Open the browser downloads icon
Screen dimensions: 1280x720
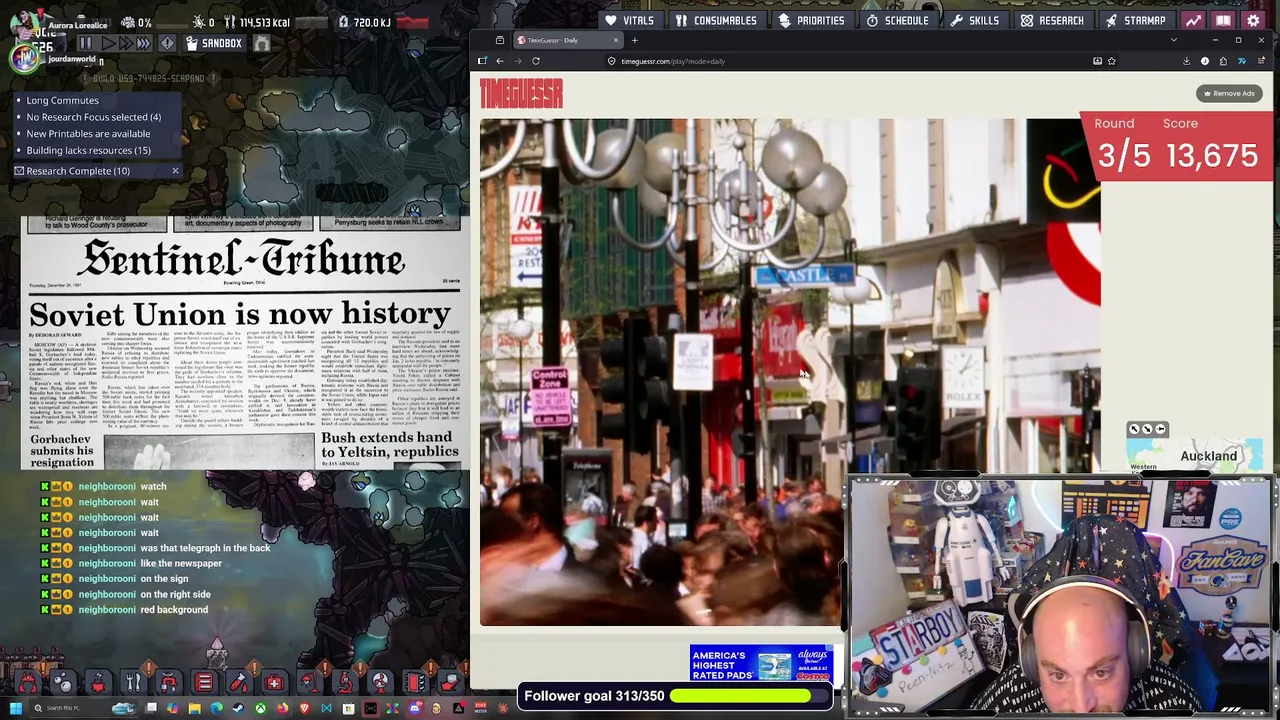1187,61
